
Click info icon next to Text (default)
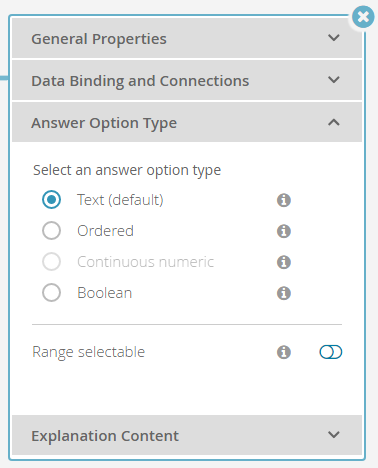point(284,200)
